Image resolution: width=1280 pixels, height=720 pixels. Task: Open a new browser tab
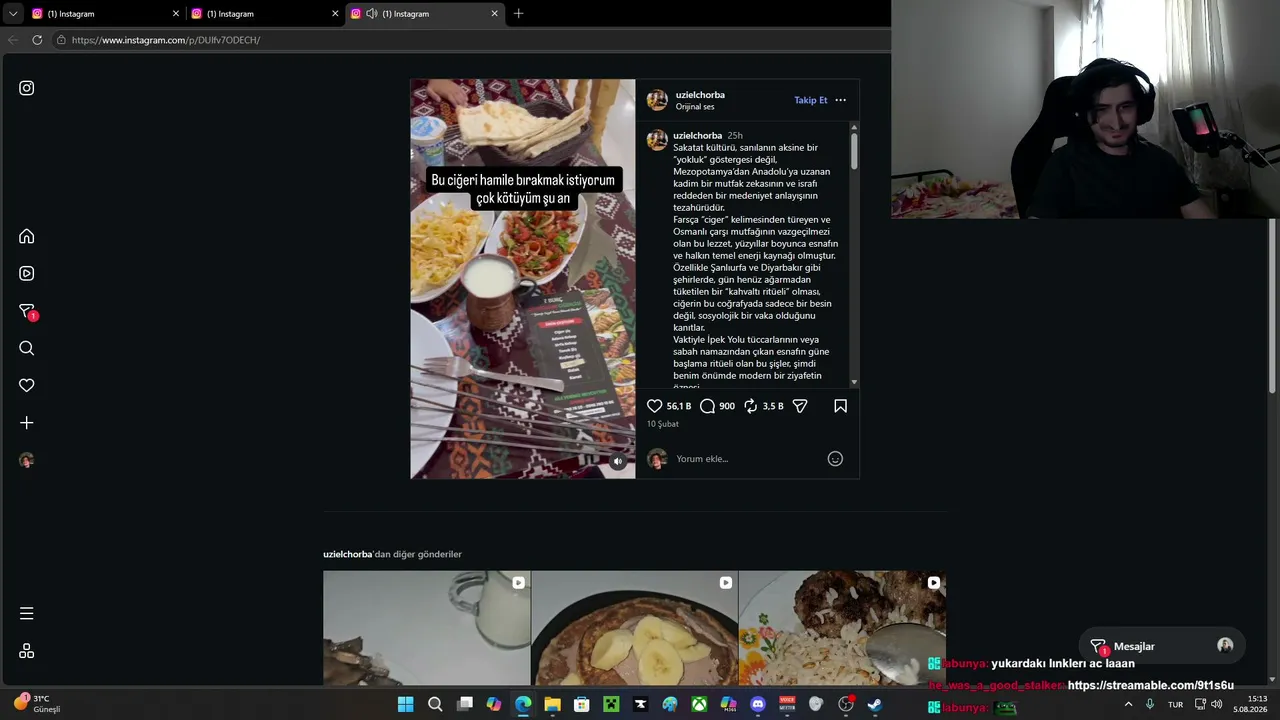[x=518, y=14]
